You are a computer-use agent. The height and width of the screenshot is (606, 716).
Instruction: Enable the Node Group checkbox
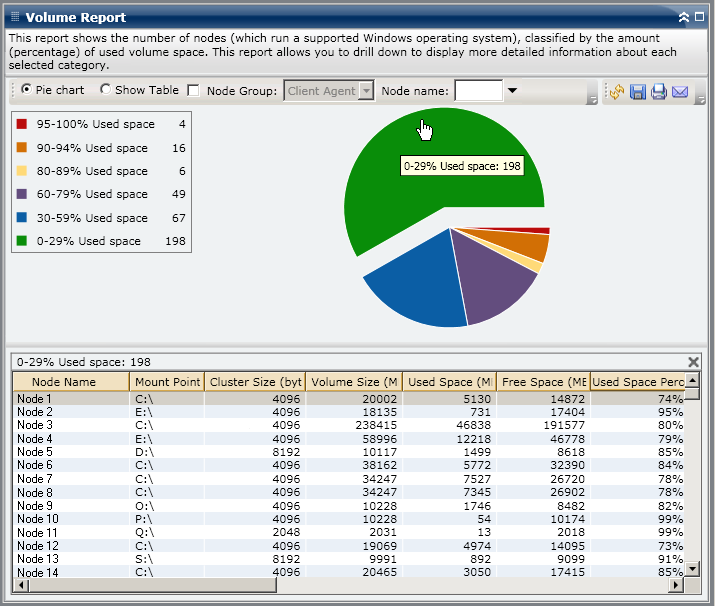click(193, 90)
